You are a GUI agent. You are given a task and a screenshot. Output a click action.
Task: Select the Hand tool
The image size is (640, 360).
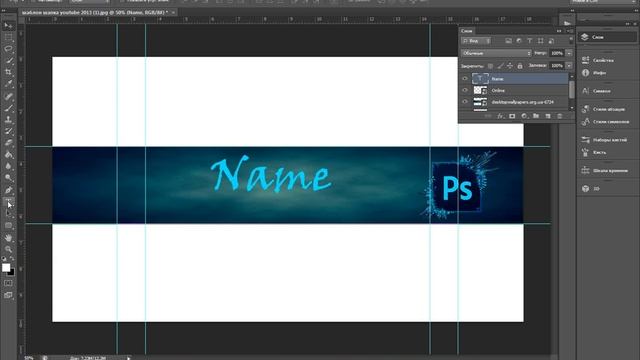pos(8,238)
